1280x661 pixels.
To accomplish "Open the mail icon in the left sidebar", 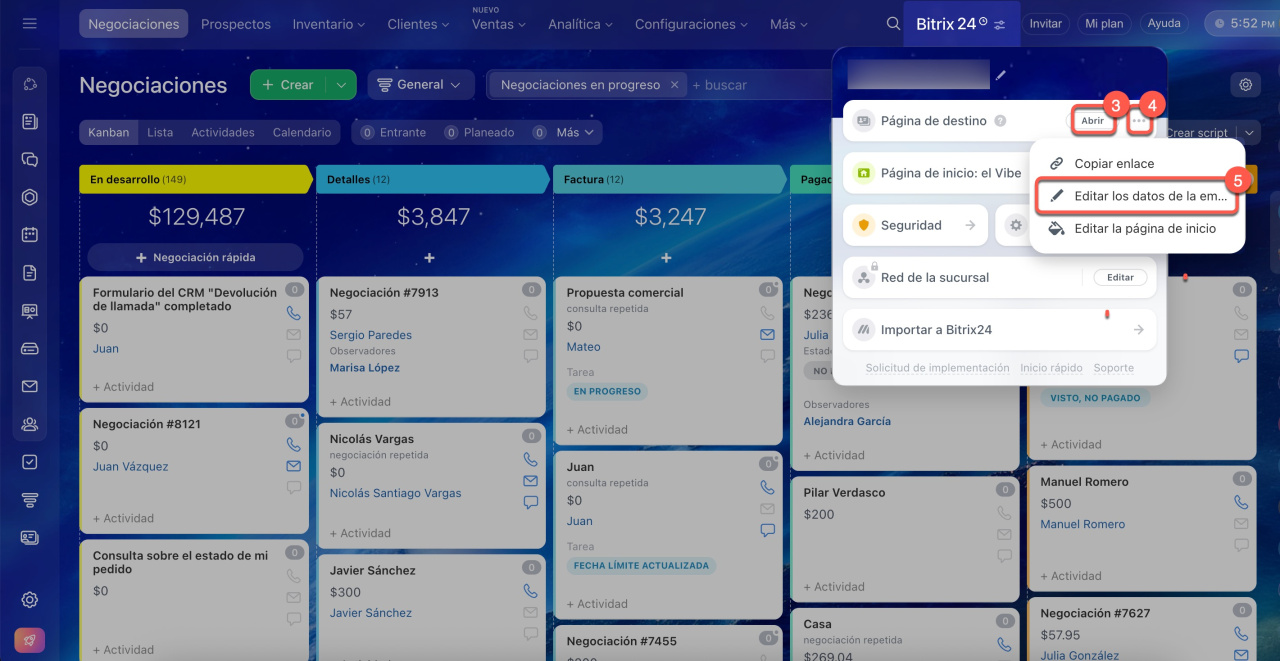I will pyautogui.click(x=29, y=387).
